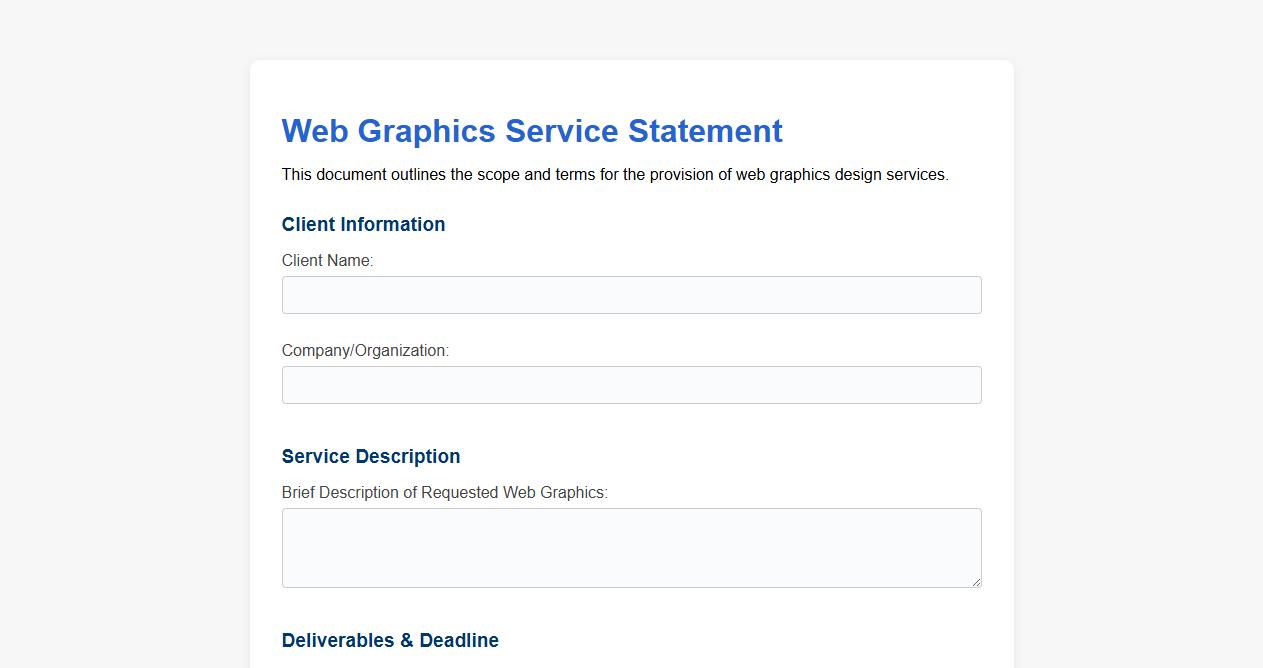1263x668 pixels.
Task: Click the Service Description section heading
Action: point(371,456)
